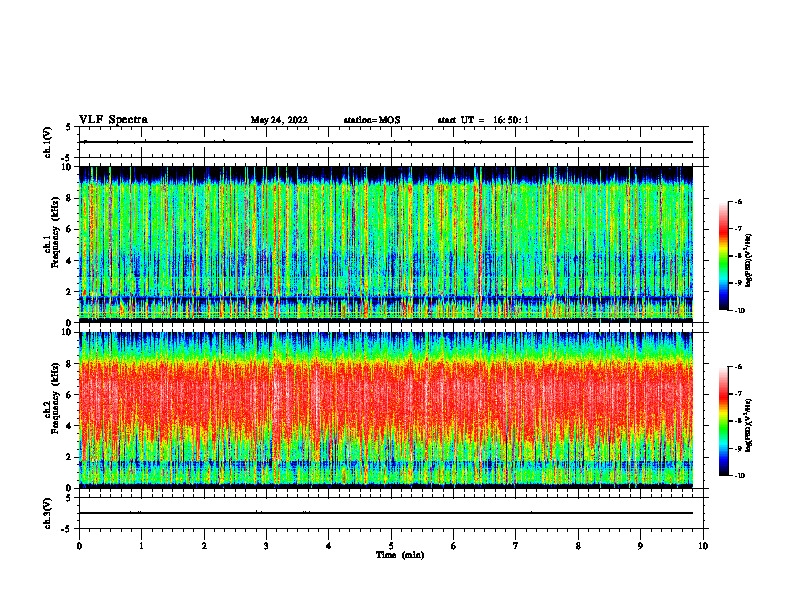This screenshot has width=792, height=612.
Task: Click the -10 tick on ch.1 color bar
Action: click(x=739, y=311)
